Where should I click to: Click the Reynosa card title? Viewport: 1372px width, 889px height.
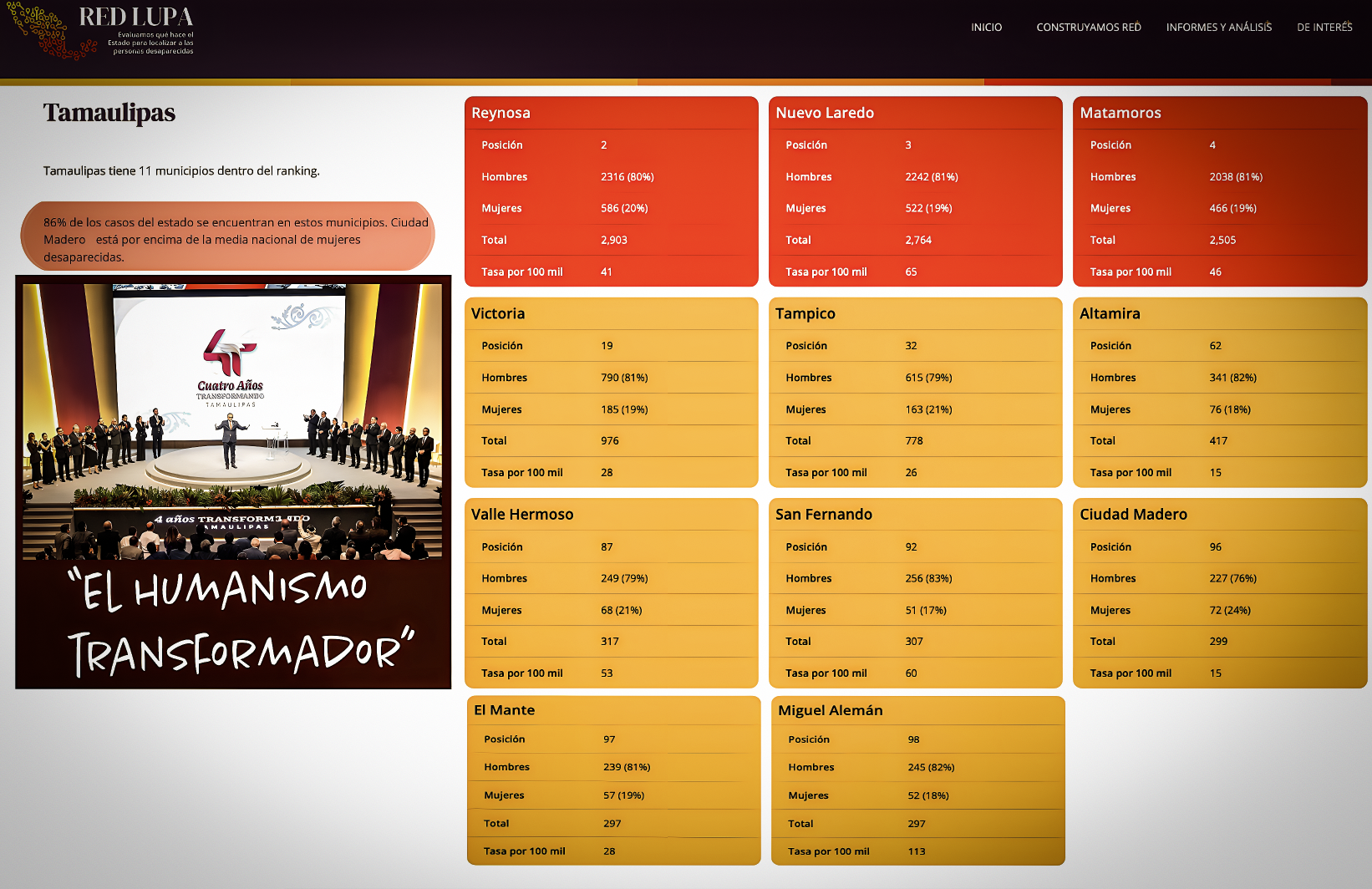pyautogui.click(x=501, y=113)
